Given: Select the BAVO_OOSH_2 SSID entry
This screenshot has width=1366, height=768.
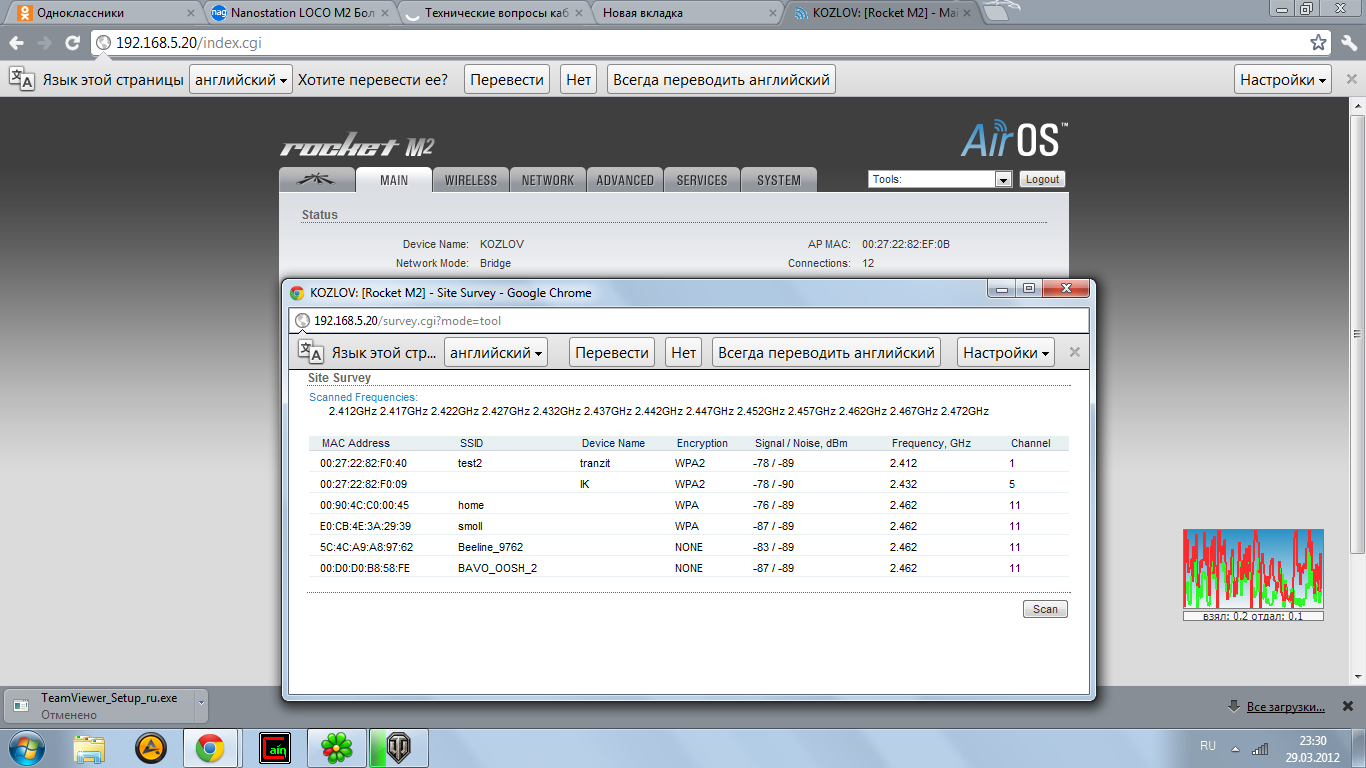Looking at the screenshot, I should click(497, 568).
